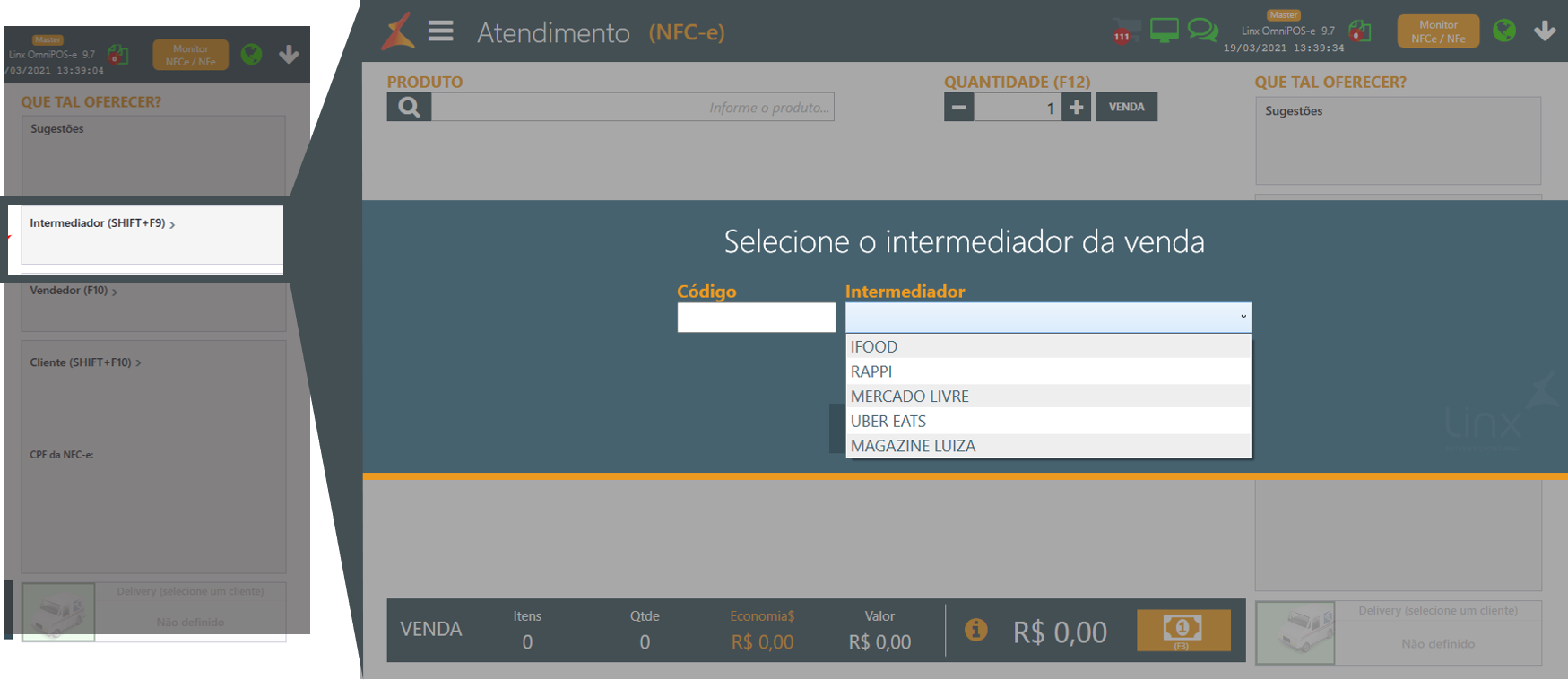Open the payment (F3) money button

tap(1182, 631)
